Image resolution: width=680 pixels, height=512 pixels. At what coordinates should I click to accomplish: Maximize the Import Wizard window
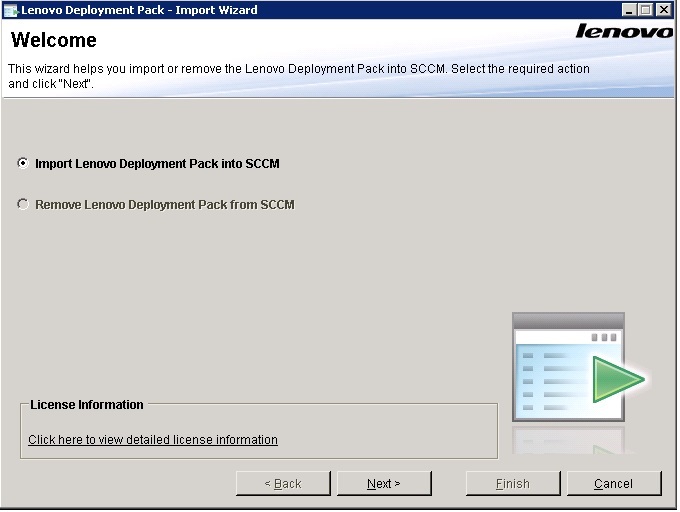pyautogui.click(x=645, y=10)
